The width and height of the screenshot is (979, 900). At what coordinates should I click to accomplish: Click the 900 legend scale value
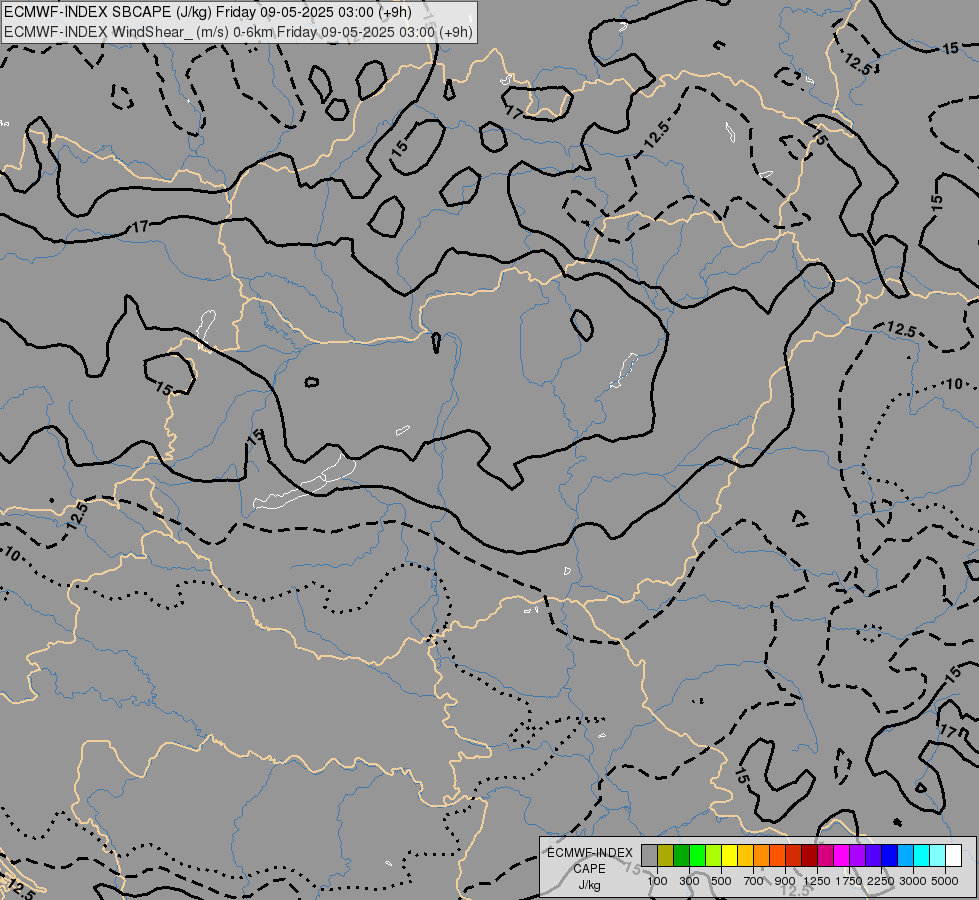point(785,881)
